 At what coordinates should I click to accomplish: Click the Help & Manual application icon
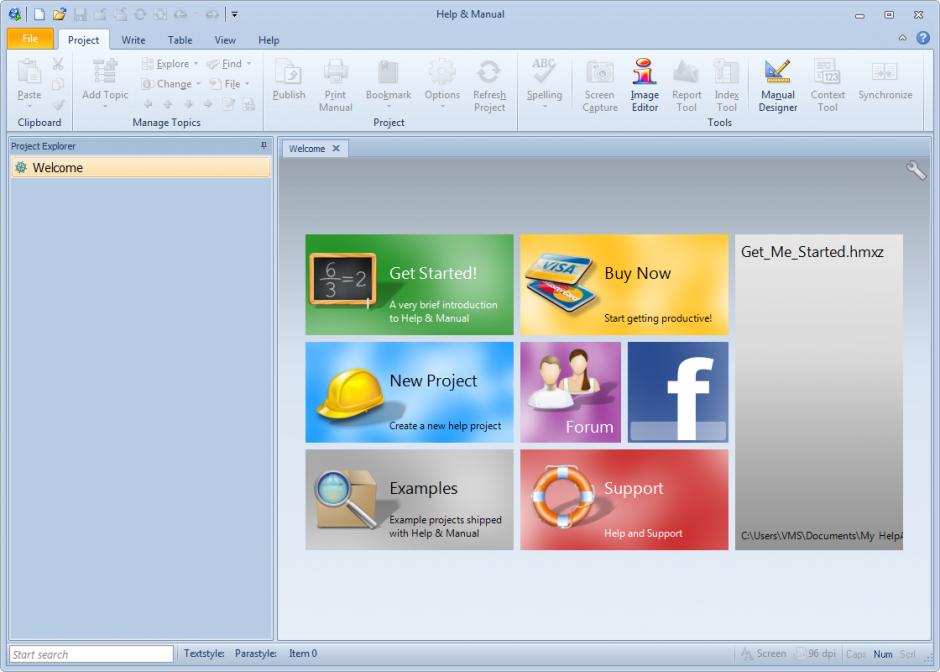pyautogui.click(x=14, y=14)
